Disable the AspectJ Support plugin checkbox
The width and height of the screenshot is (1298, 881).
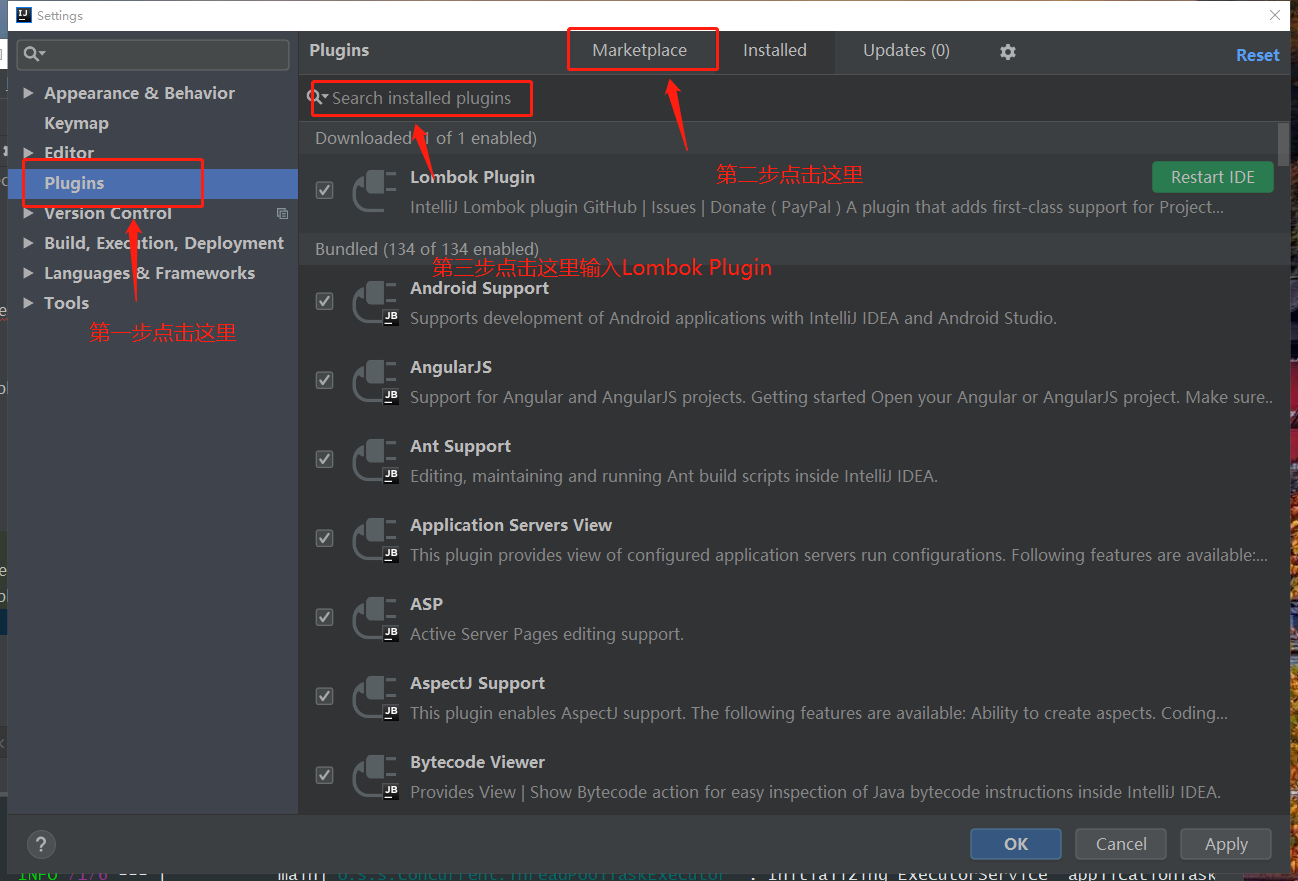click(x=324, y=697)
